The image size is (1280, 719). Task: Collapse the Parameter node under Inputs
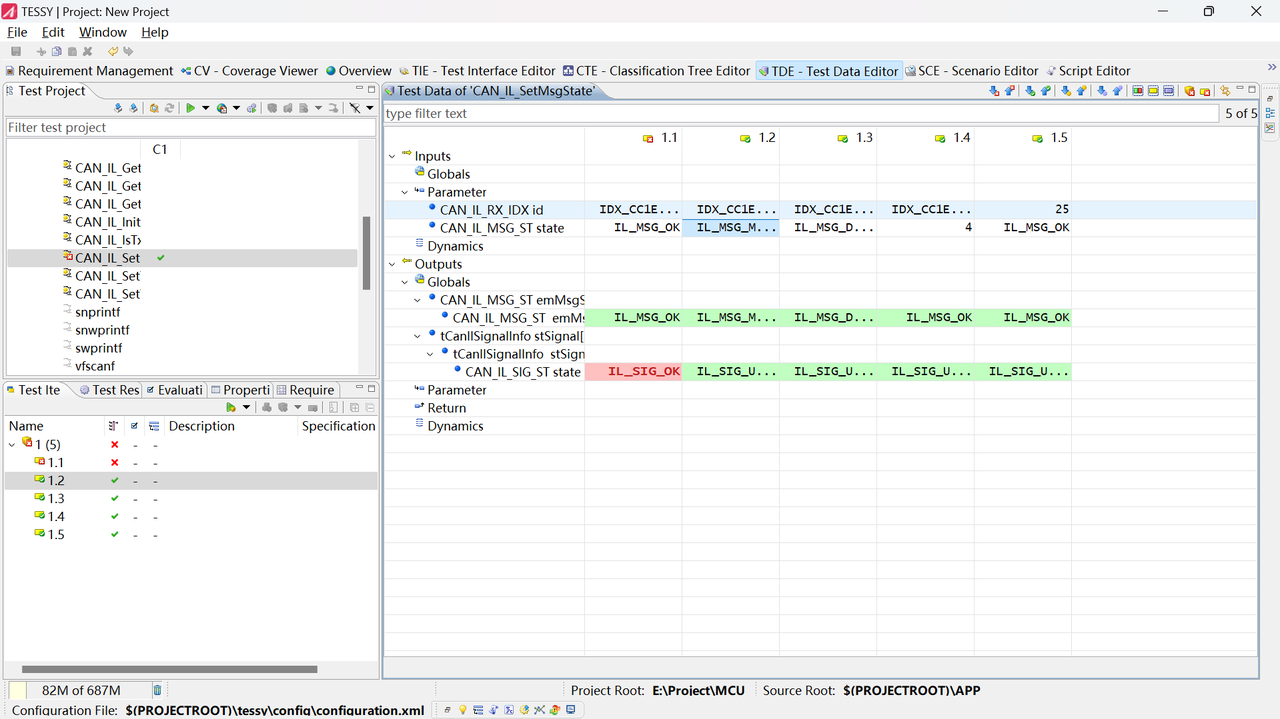404,192
